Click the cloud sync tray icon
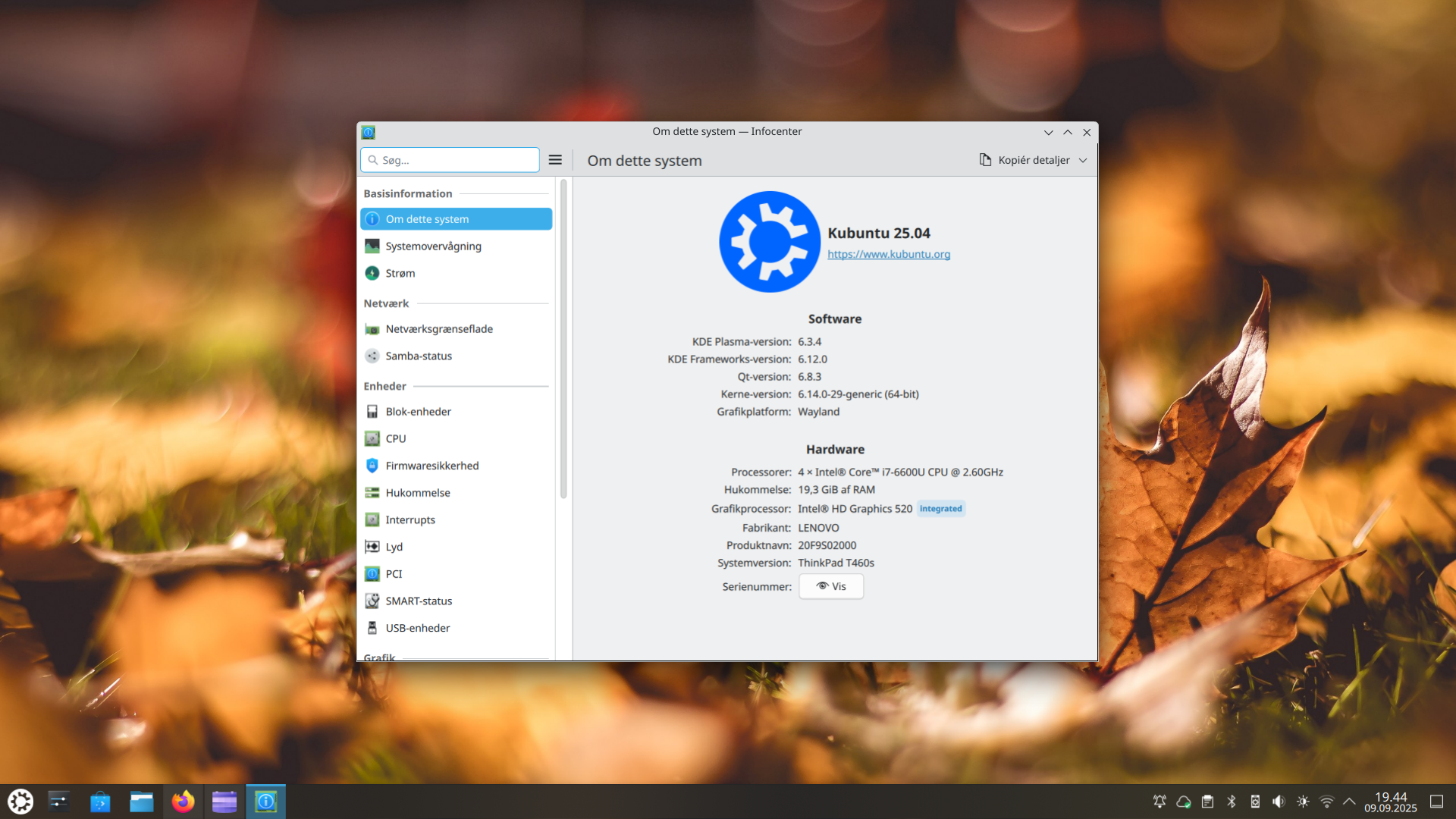The image size is (1456, 819). coord(1184,802)
